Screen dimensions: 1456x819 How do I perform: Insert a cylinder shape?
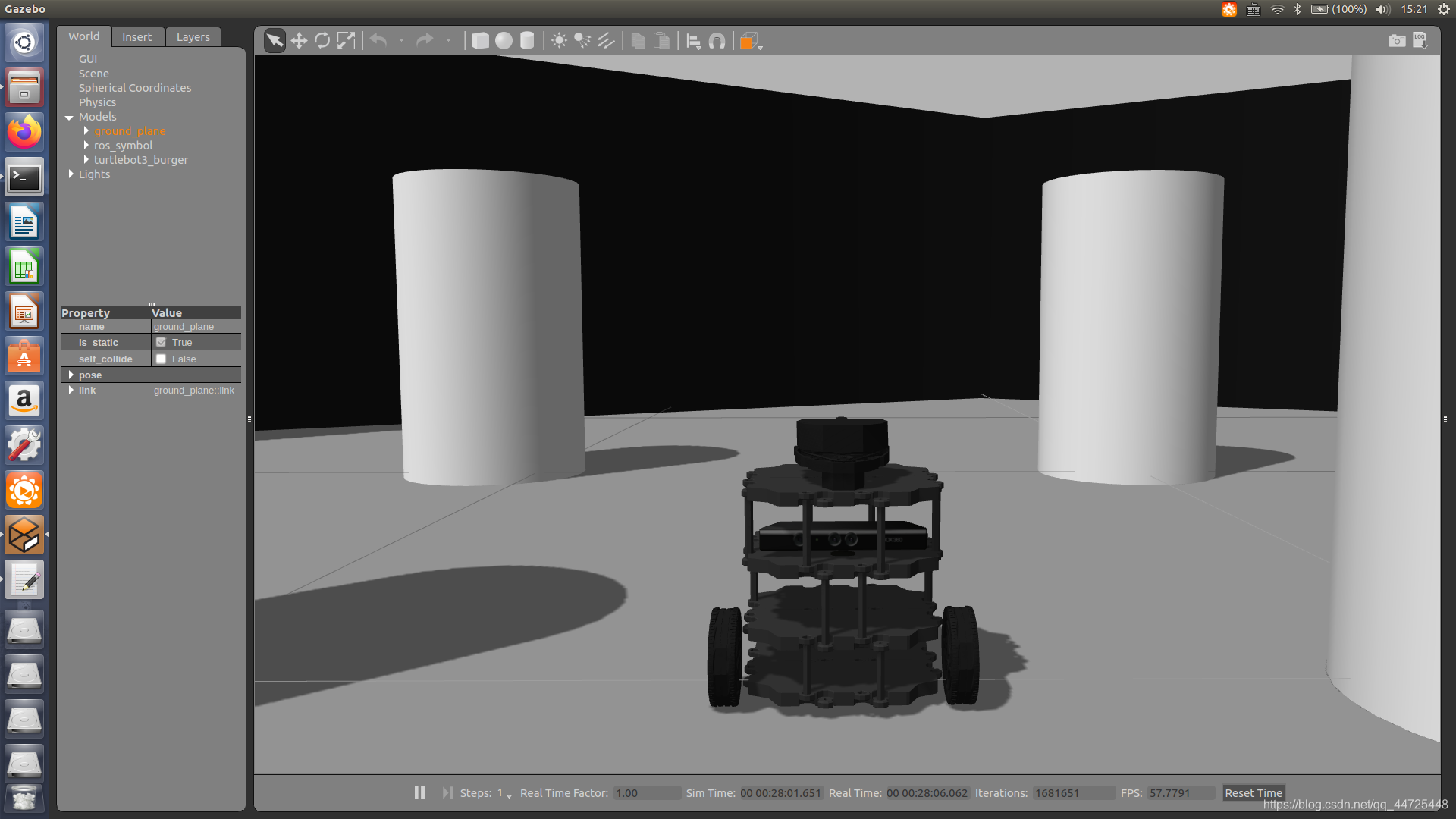(x=527, y=41)
